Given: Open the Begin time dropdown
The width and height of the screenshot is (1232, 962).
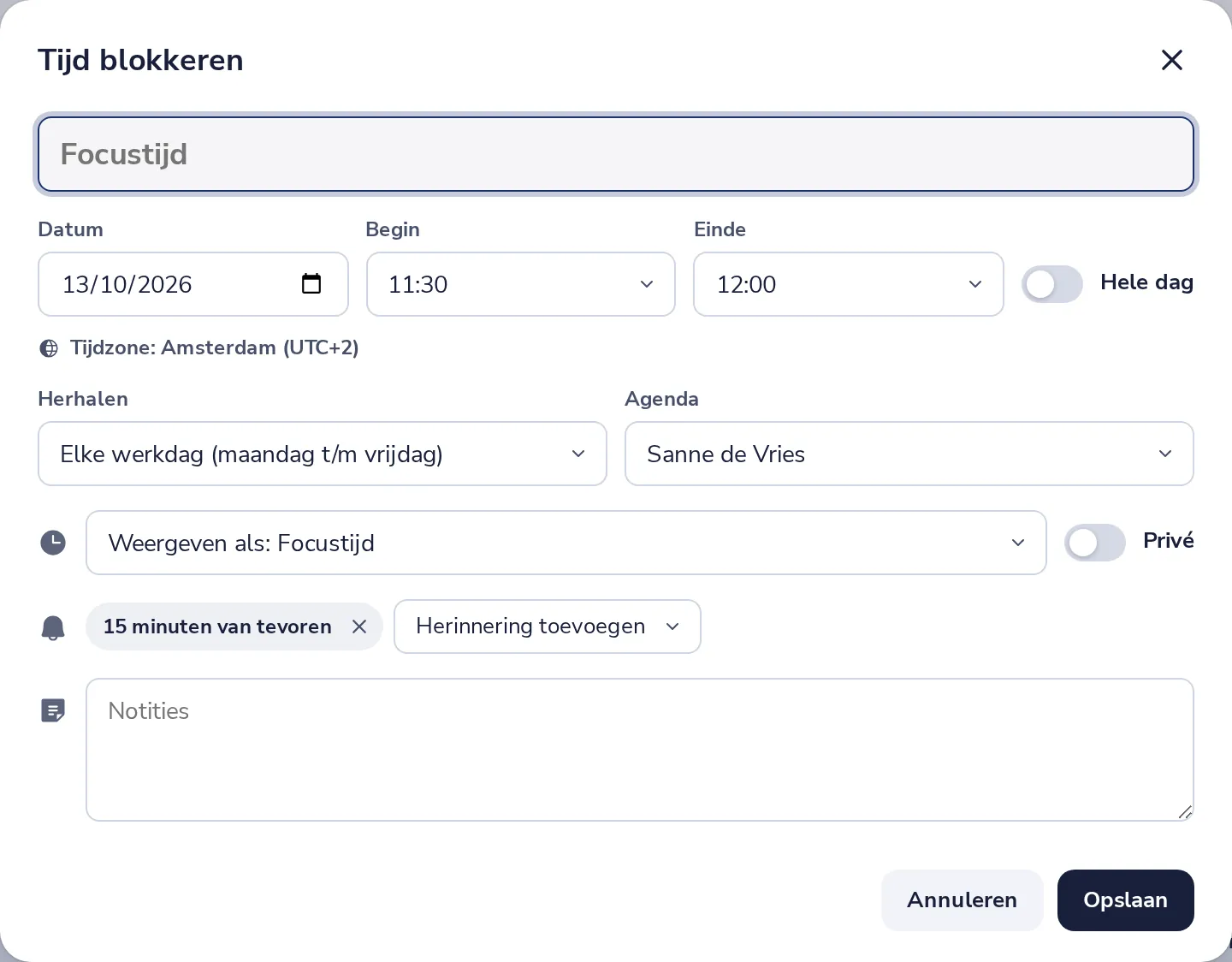Looking at the screenshot, I should 521,284.
